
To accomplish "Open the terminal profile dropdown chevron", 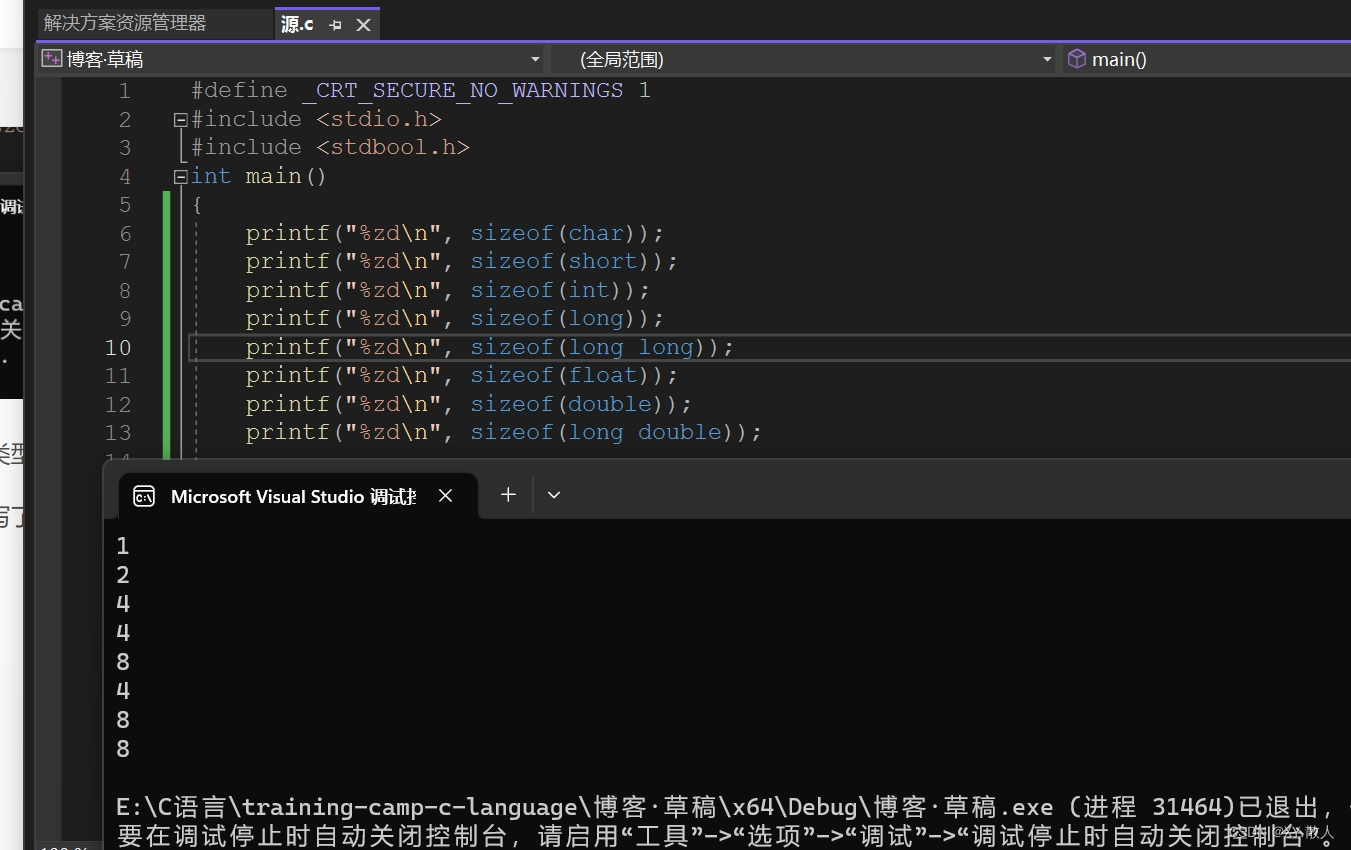I will [554, 495].
